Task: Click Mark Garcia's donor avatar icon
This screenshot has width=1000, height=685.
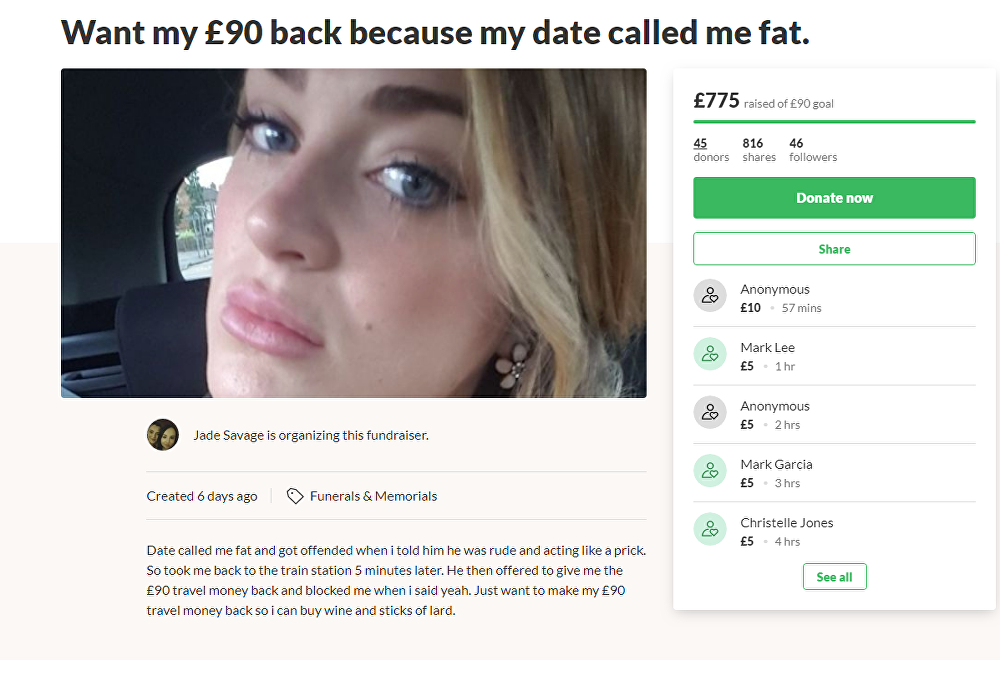Action: [710, 471]
